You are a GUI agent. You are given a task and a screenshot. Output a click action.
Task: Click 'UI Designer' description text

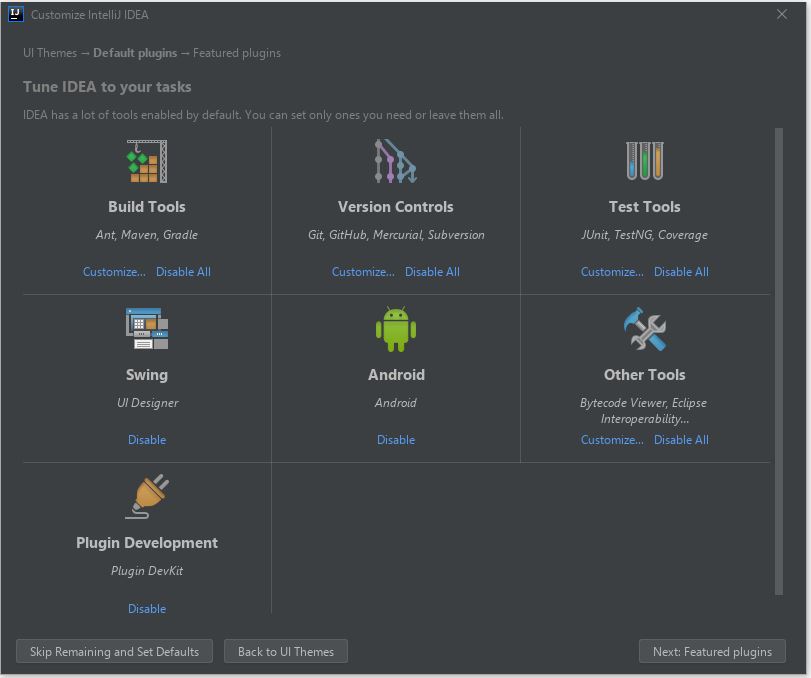pyautogui.click(x=147, y=403)
